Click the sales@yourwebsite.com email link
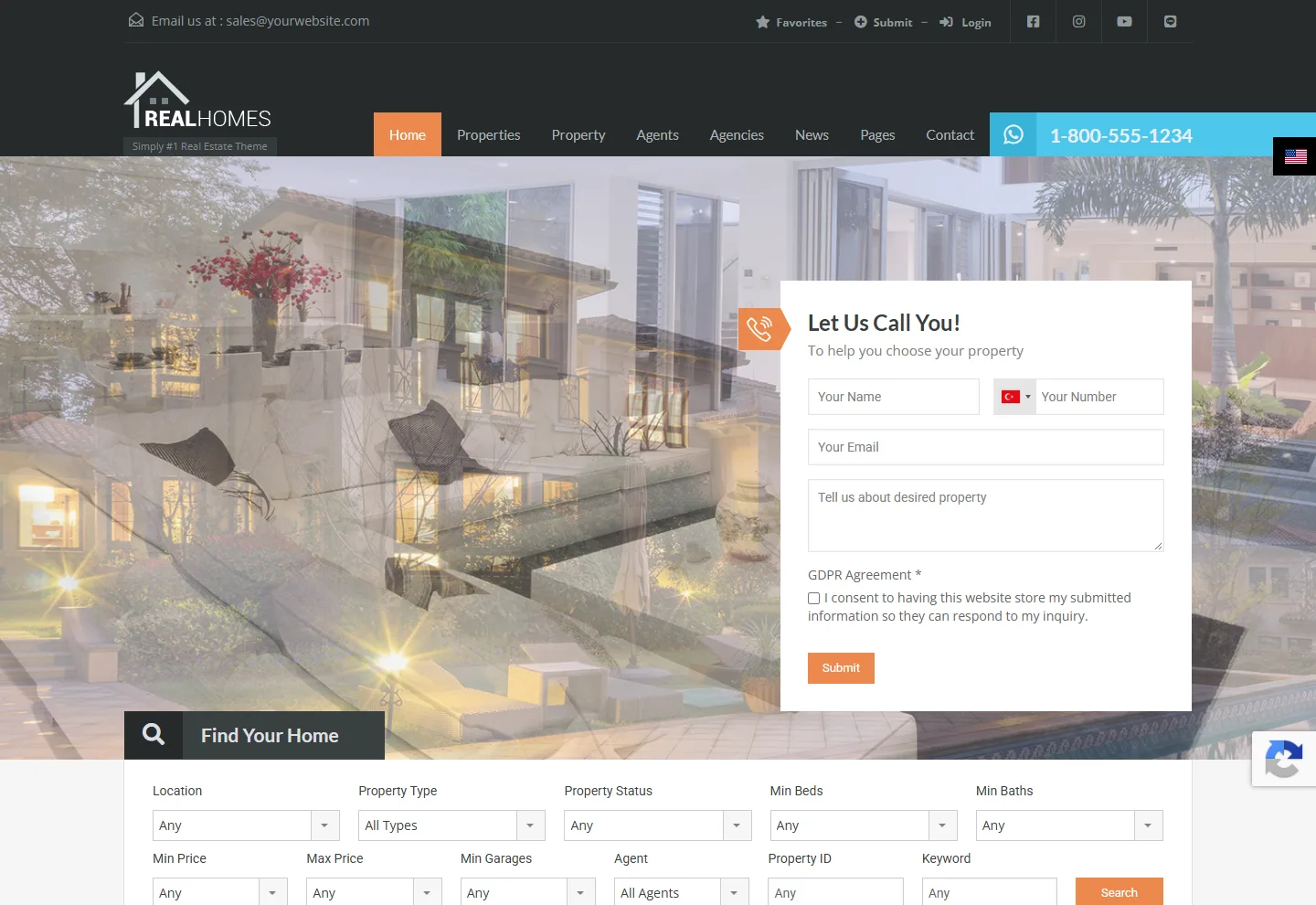This screenshot has width=1316, height=905. [298, 20]
